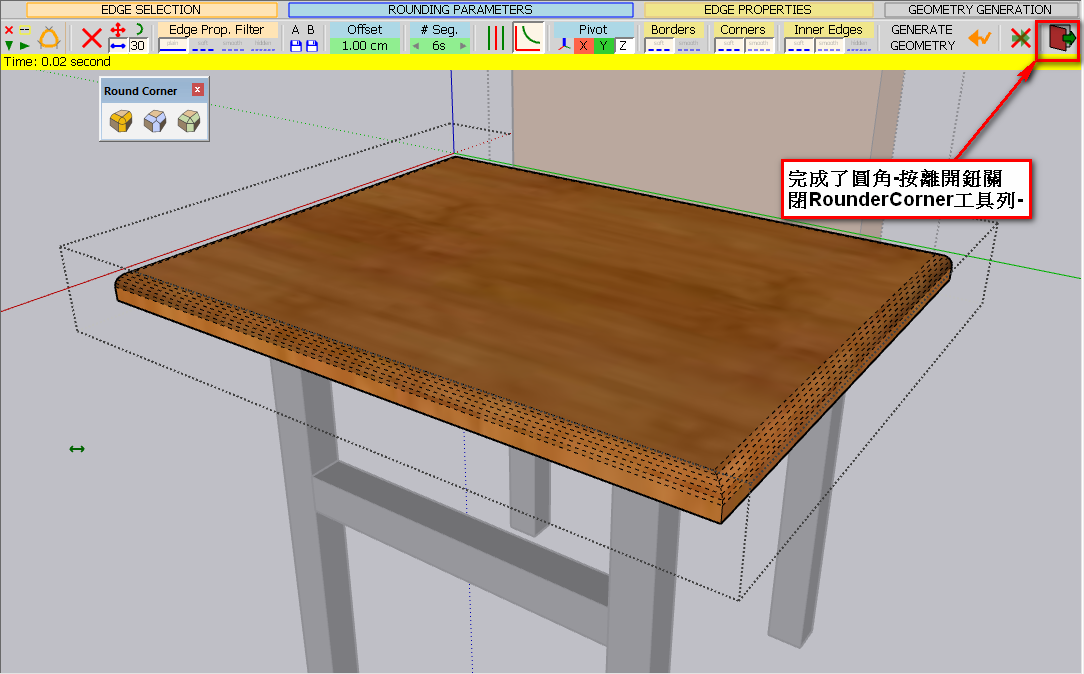Toggle the soft edge filter under Edge Prop. Filter

203,46
